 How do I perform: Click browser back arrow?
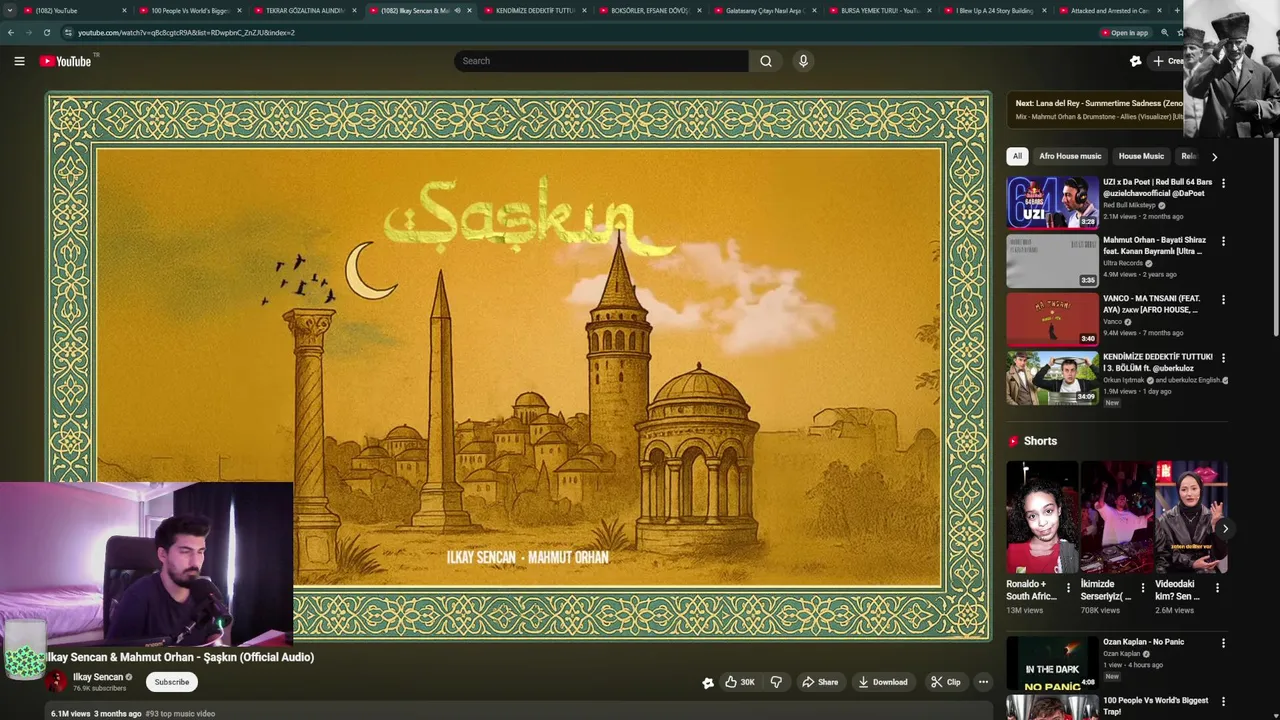(11, 33)
